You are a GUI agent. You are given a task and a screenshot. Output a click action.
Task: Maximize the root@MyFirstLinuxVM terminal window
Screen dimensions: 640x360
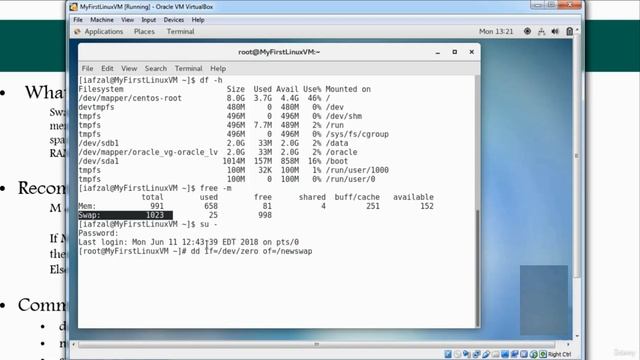455,52
